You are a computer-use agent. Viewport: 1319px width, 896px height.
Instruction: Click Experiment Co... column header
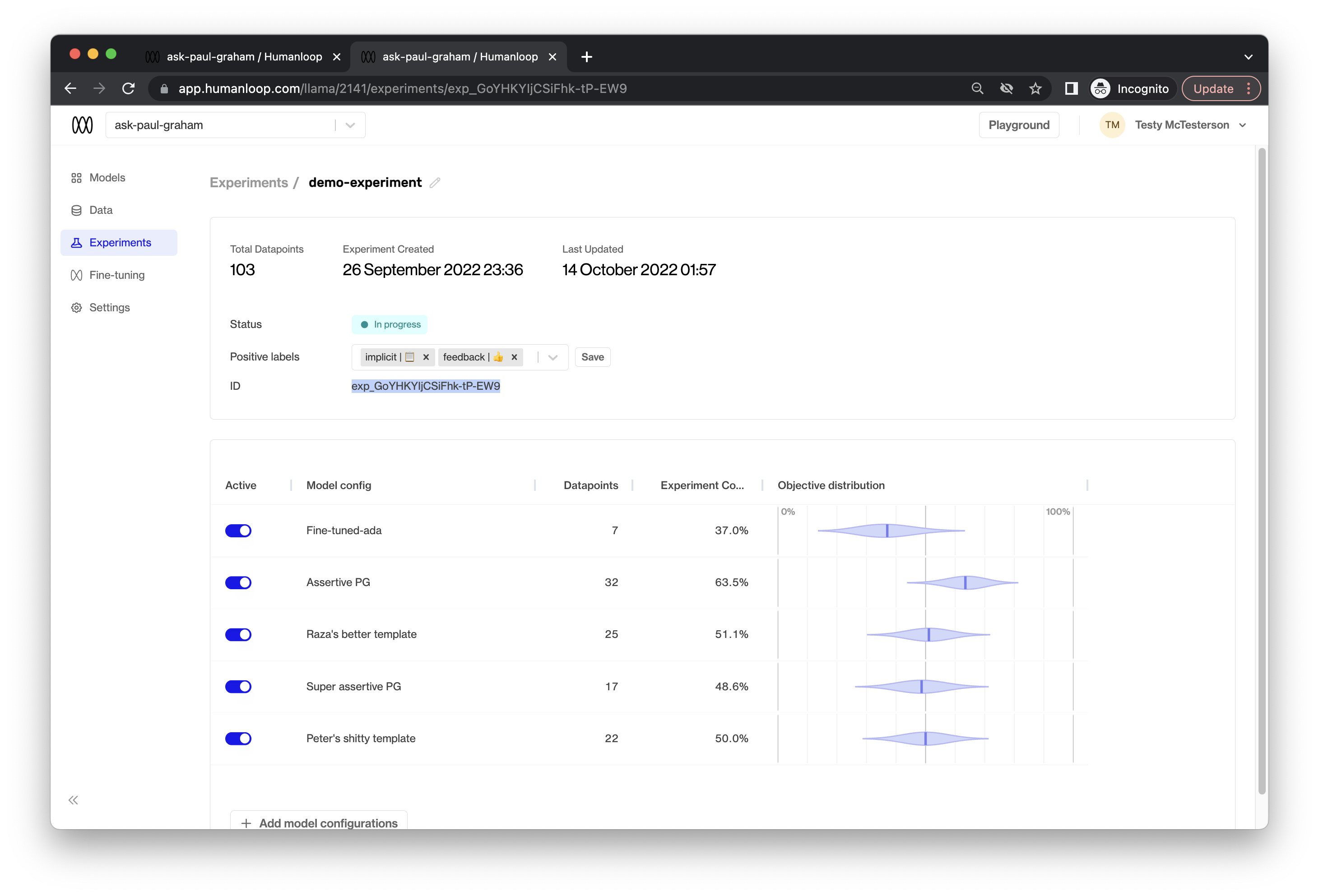[702, 485]
